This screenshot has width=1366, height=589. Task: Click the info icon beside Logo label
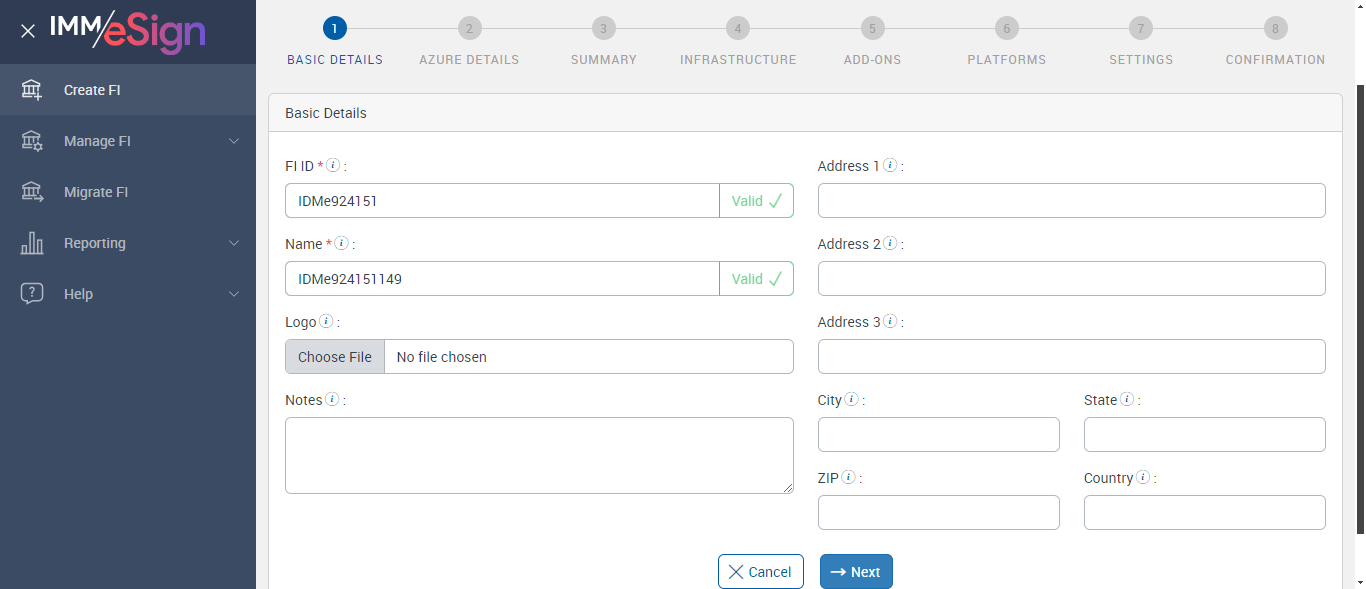click(x=326, y=322)
